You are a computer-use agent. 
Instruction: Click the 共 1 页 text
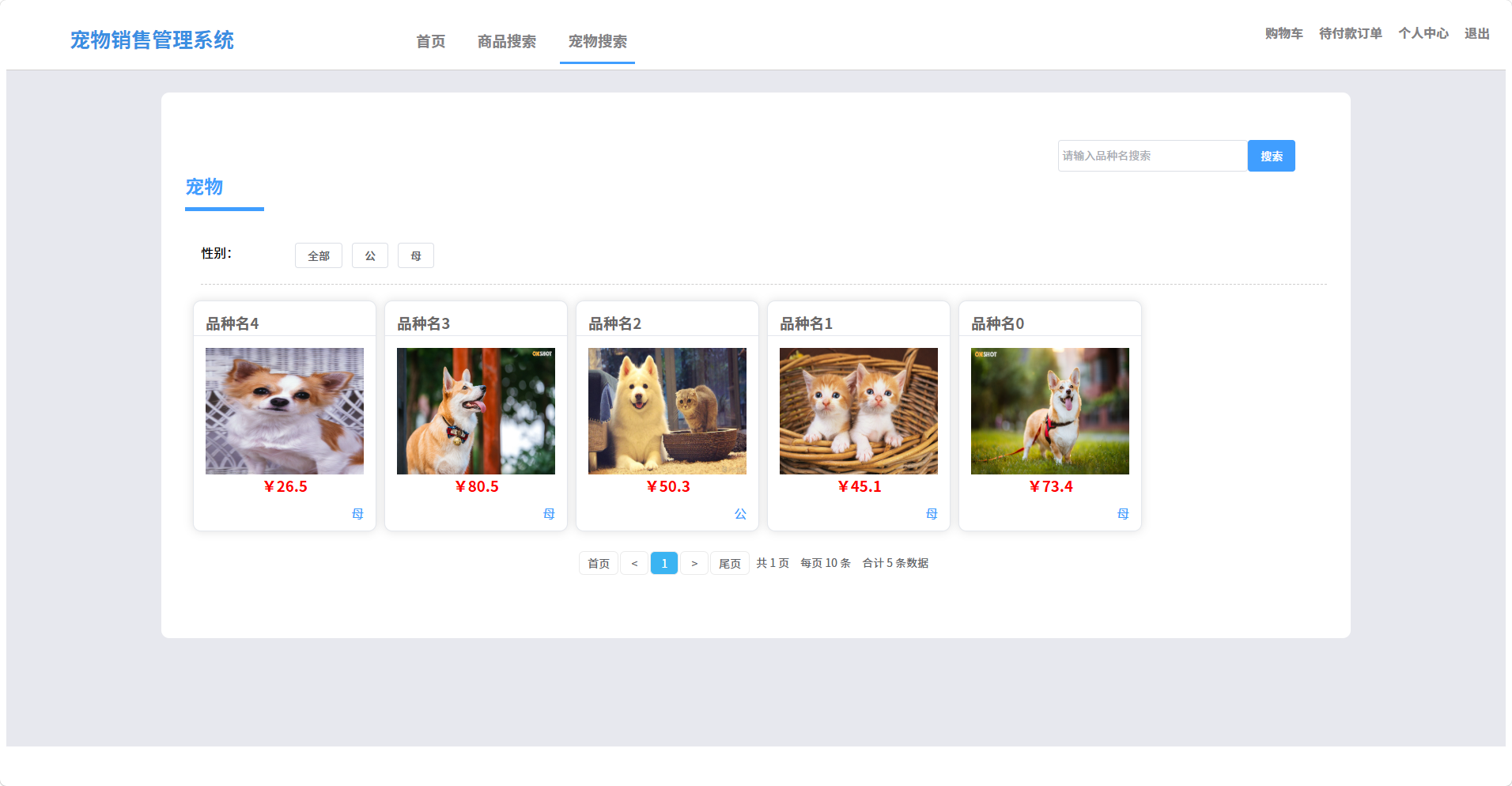point(773,563)
